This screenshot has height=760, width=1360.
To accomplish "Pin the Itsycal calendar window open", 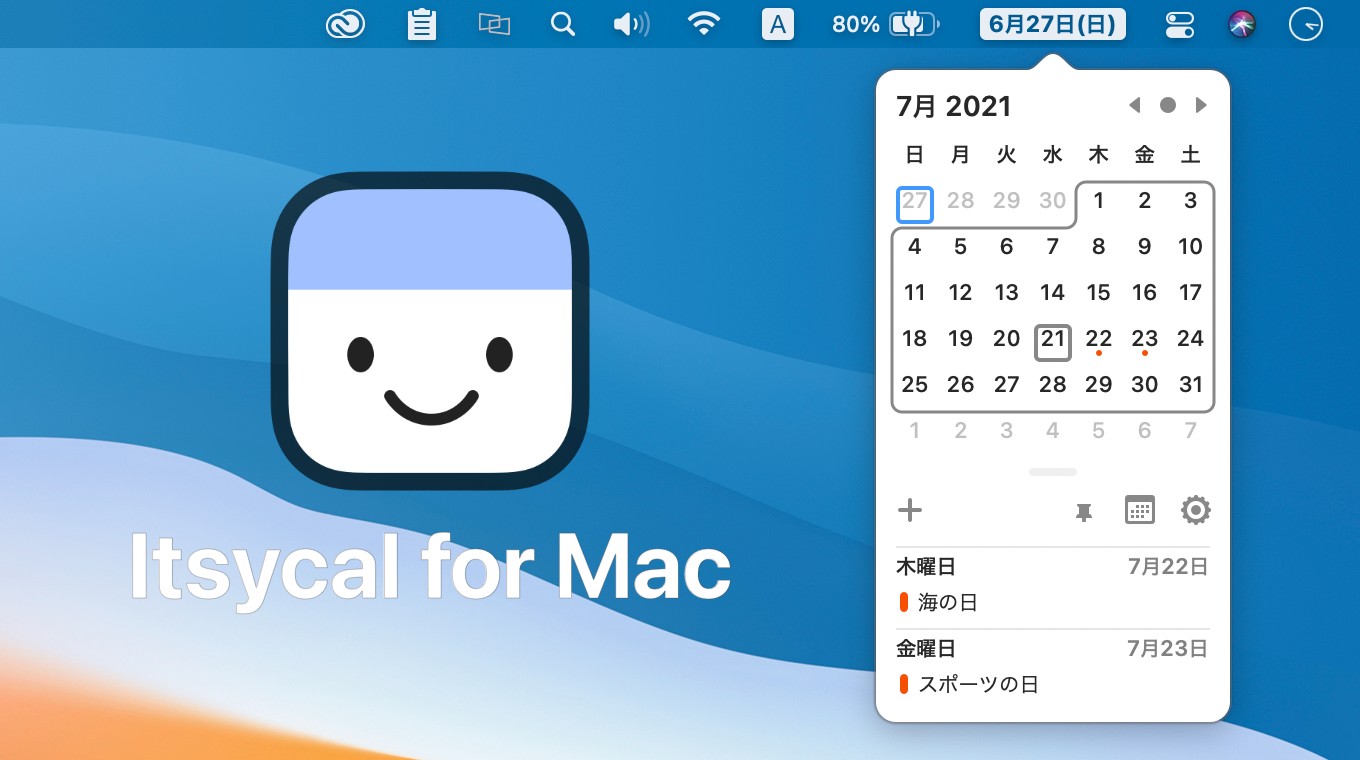I will (x=1083, y=512).
